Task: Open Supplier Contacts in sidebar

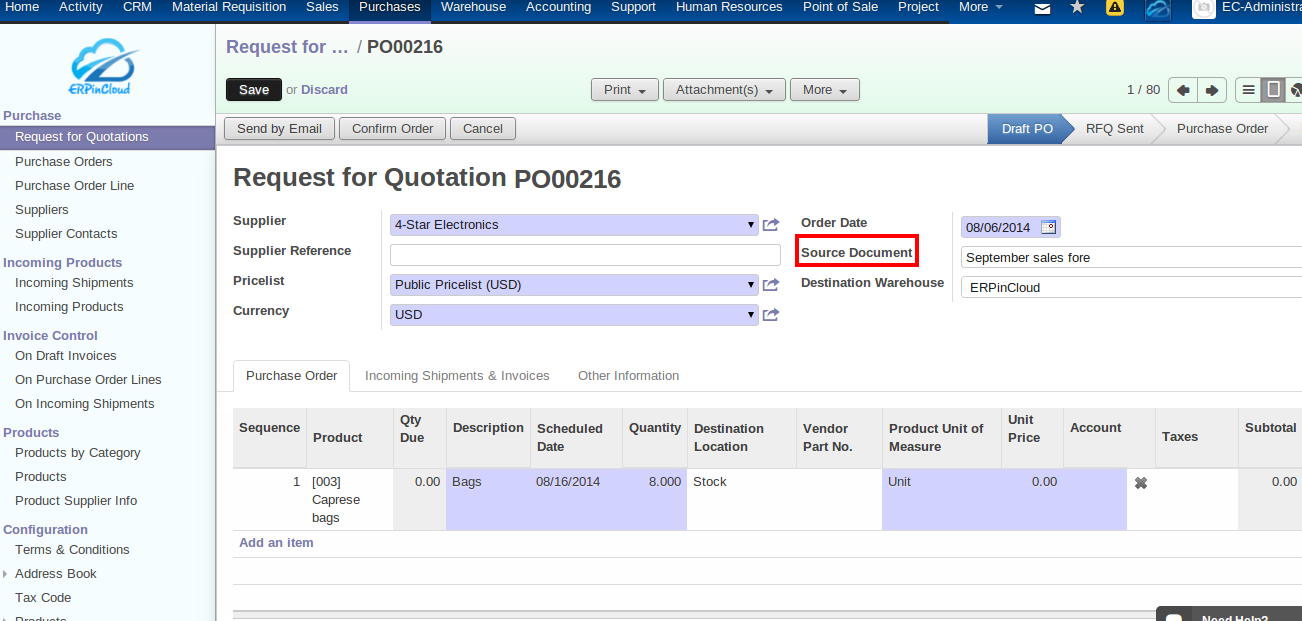Action: point(66,234)
